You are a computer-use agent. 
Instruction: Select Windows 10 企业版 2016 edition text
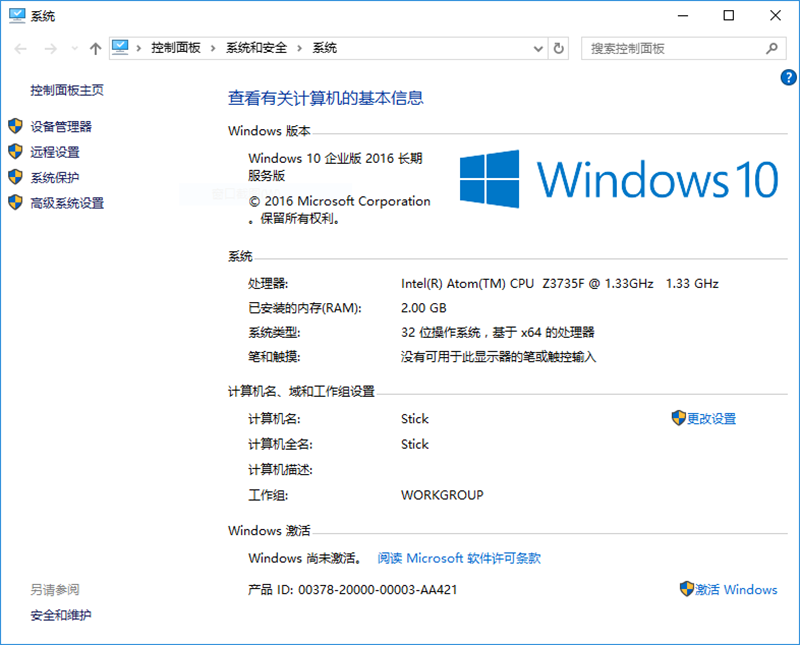point(335,167)
